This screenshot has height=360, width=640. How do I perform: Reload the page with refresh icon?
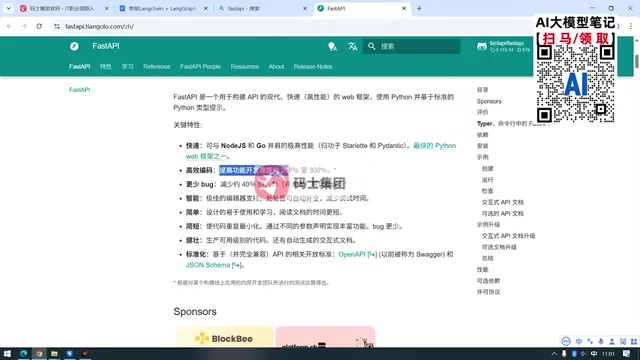coord(39,26)
